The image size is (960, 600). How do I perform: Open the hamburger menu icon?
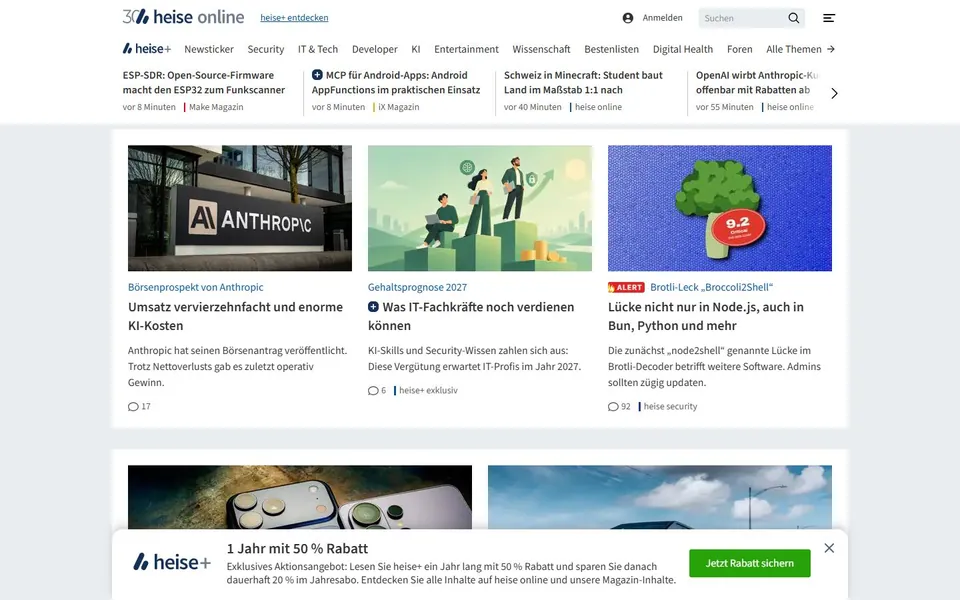coord(828,18)
